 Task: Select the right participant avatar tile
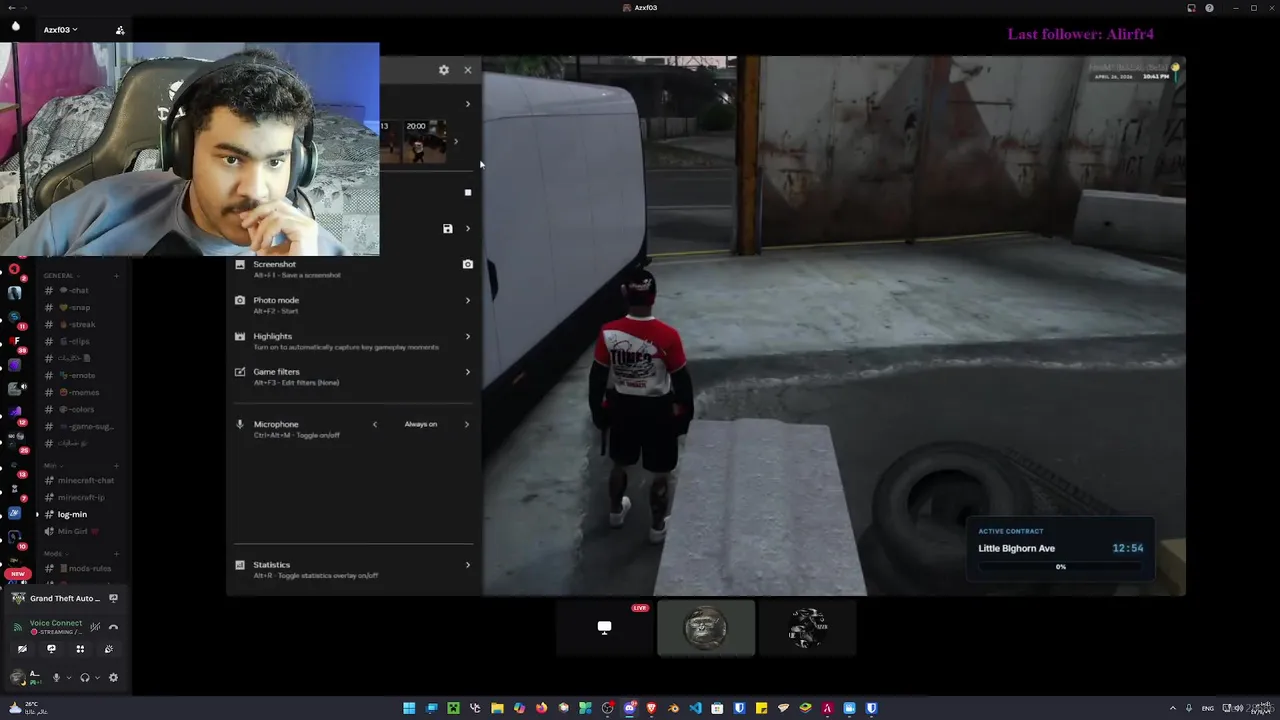(807, 628)
